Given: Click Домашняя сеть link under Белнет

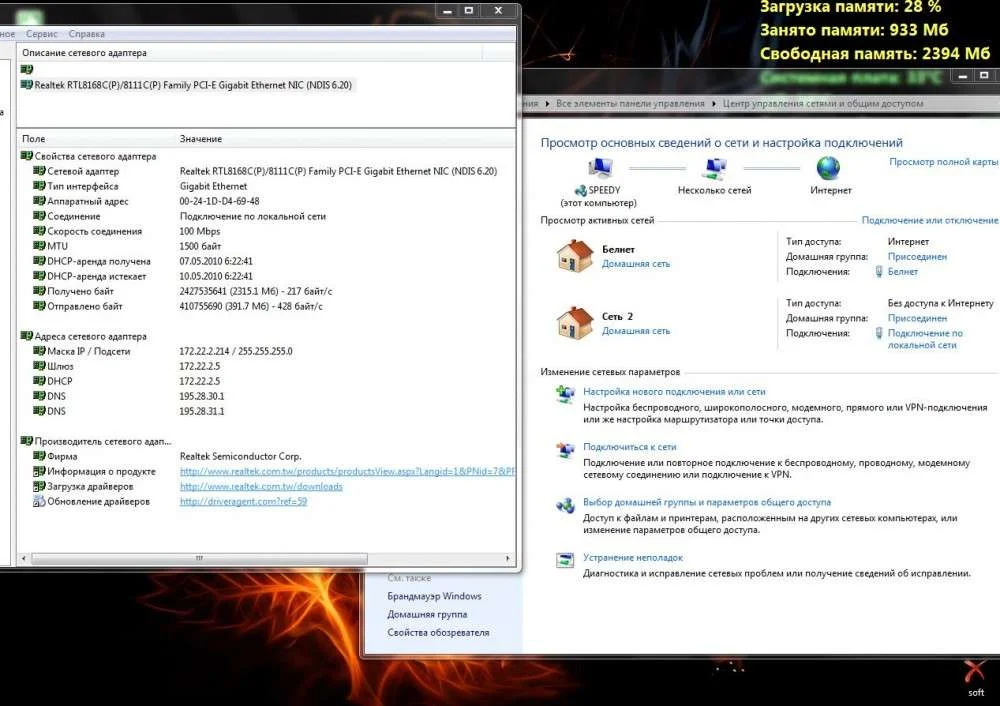Looking at the screenshot, I should coord(636,263).
